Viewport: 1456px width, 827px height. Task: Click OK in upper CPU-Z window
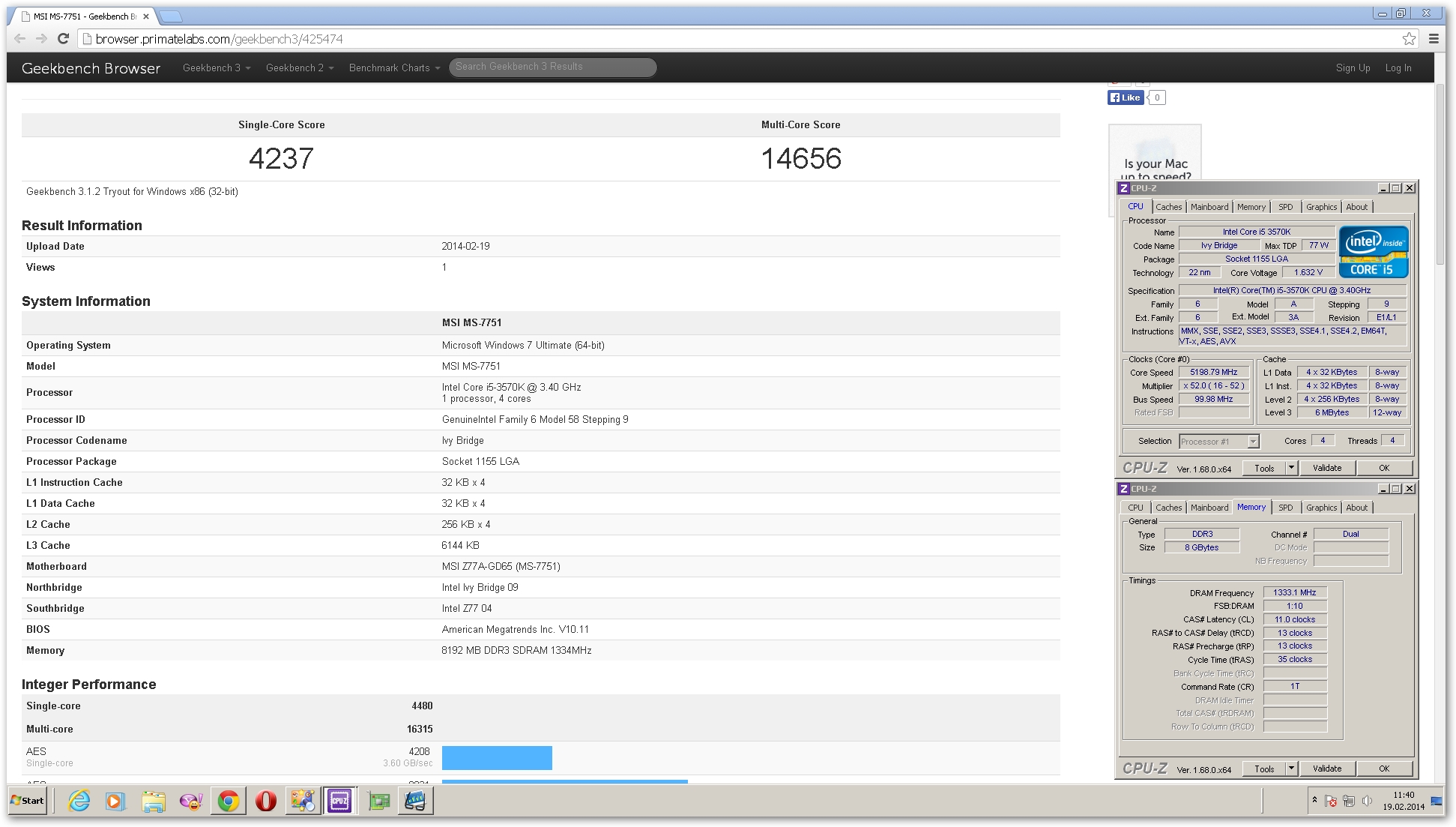[x=1384, y=468]
